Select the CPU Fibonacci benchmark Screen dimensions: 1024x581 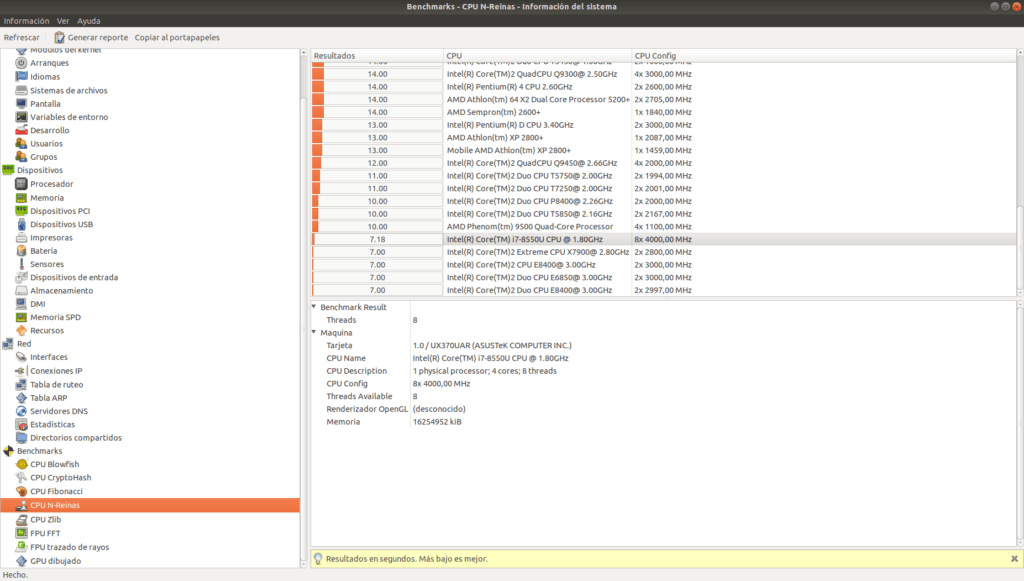tap(60, 491)
